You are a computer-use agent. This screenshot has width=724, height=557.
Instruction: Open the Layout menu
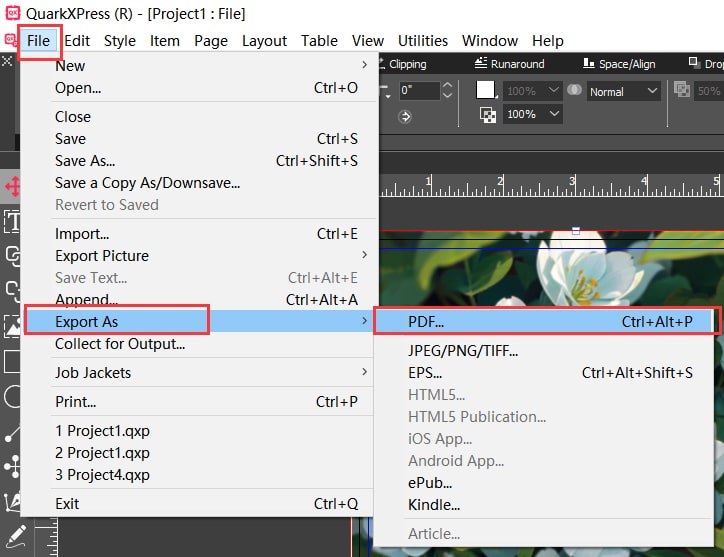264,41
